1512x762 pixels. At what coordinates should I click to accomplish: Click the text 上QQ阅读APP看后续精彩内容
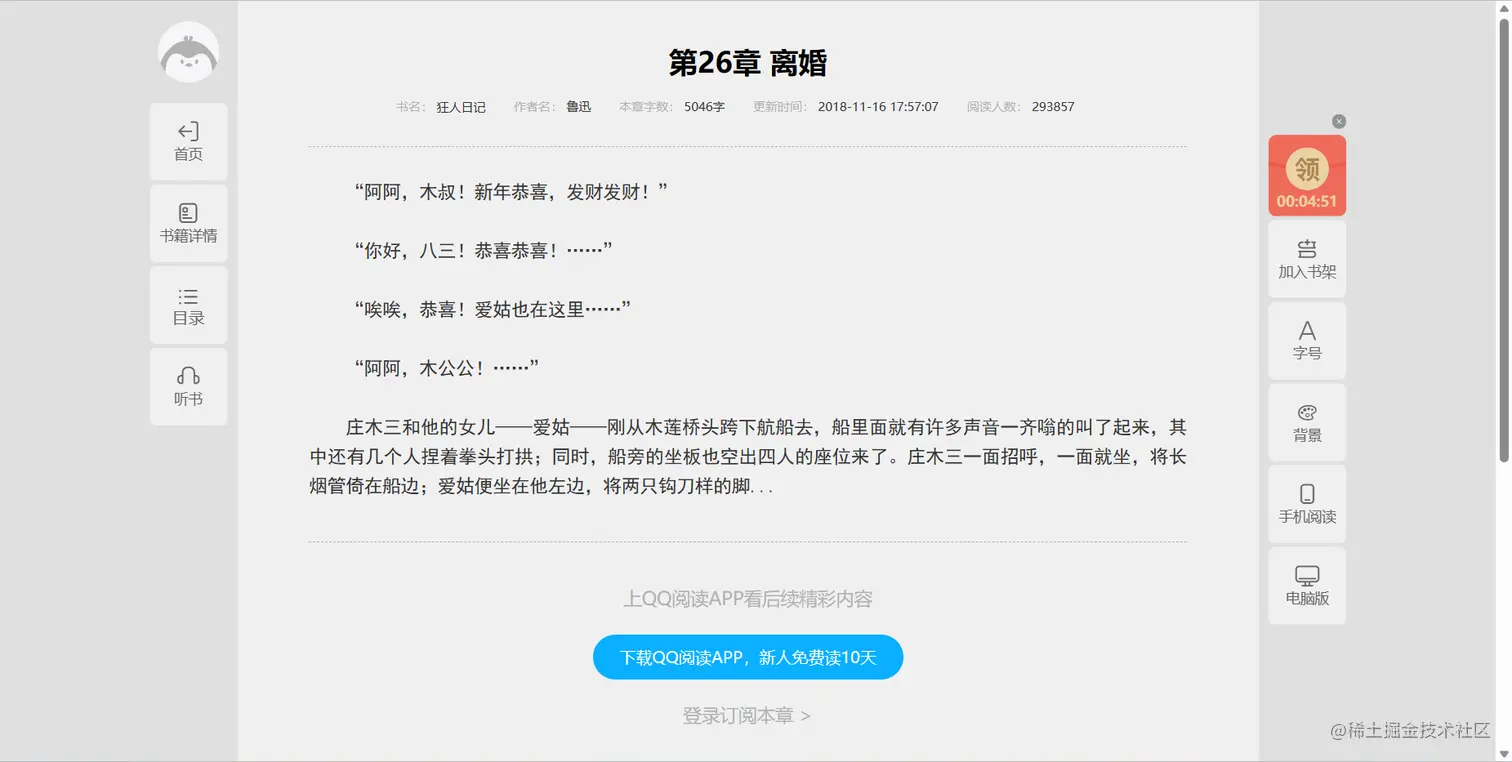pos(748,599)
